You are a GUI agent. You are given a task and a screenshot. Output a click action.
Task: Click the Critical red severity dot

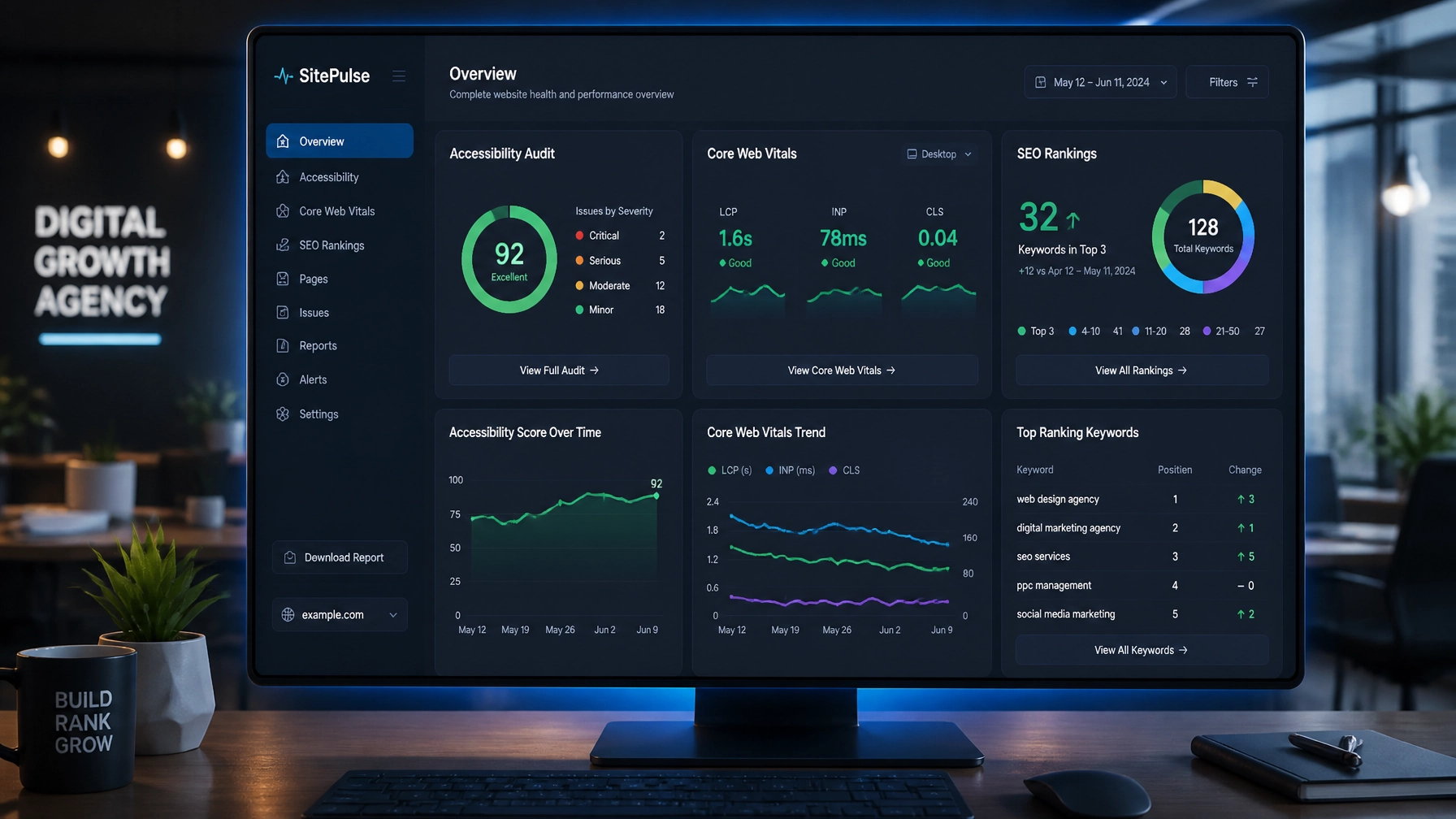pos(579,236)
